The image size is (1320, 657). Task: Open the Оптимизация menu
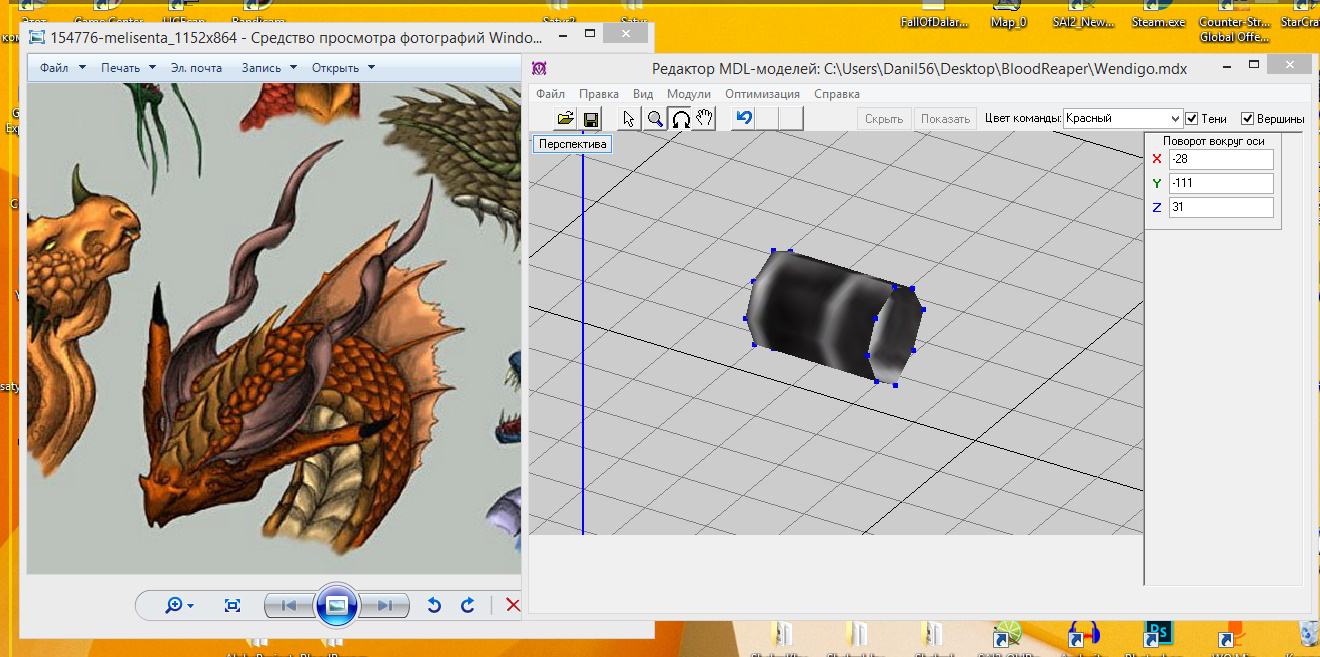pyautogui.click(x=763, y=94)
